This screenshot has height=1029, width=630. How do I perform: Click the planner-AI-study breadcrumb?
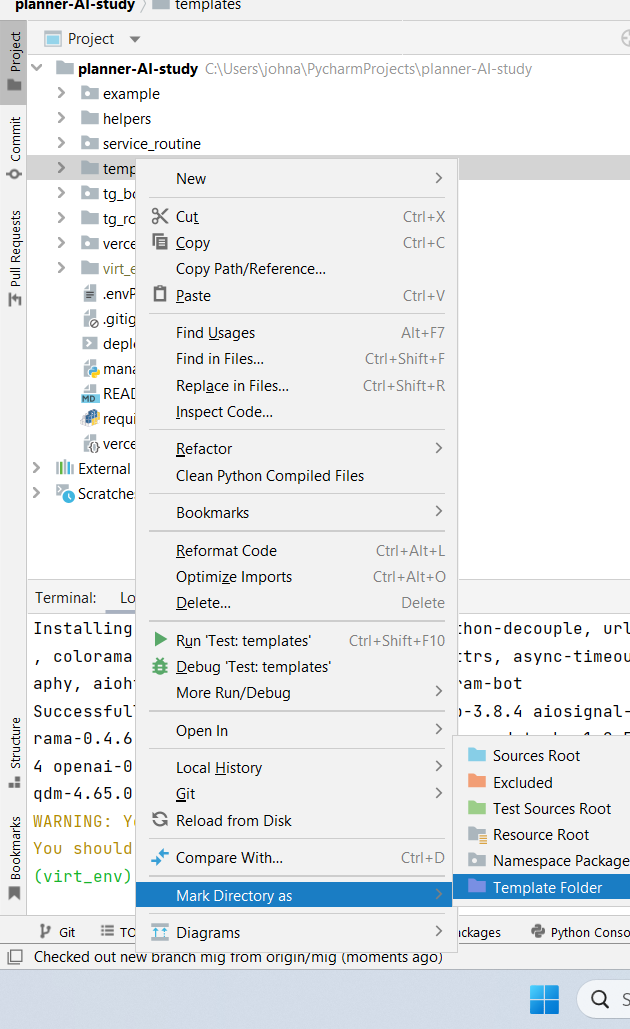pyautogui.click(x=75, y=5)
